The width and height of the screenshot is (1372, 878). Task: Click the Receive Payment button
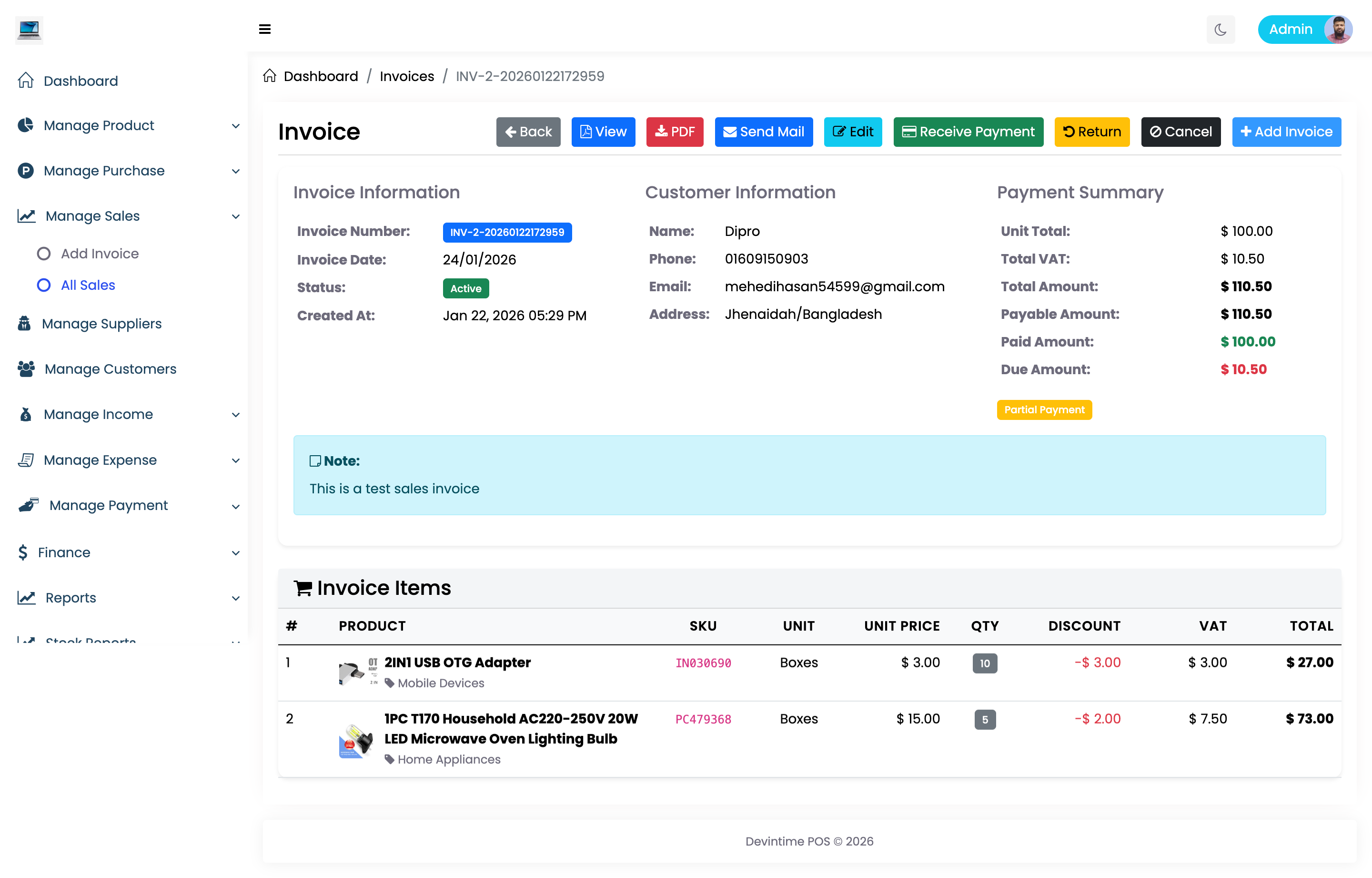pyautogui.click(x=968, y=132)
